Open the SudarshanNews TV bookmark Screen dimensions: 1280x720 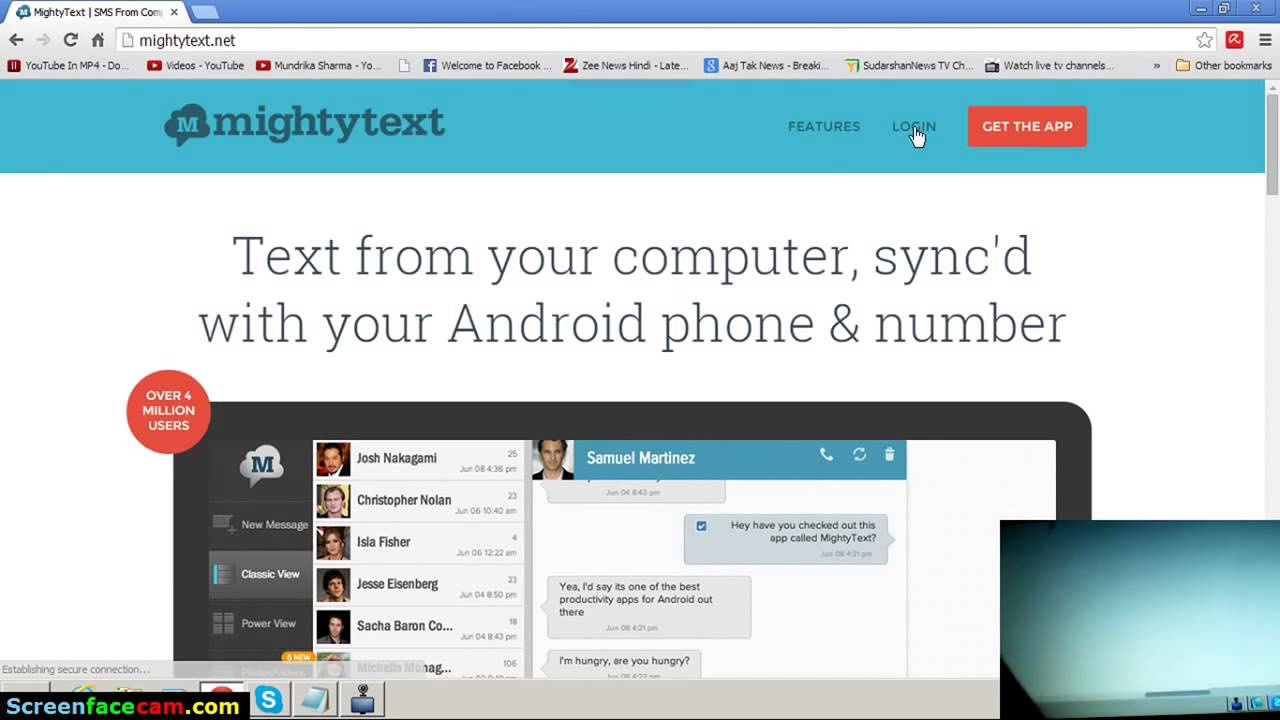[x=908, y=66]
